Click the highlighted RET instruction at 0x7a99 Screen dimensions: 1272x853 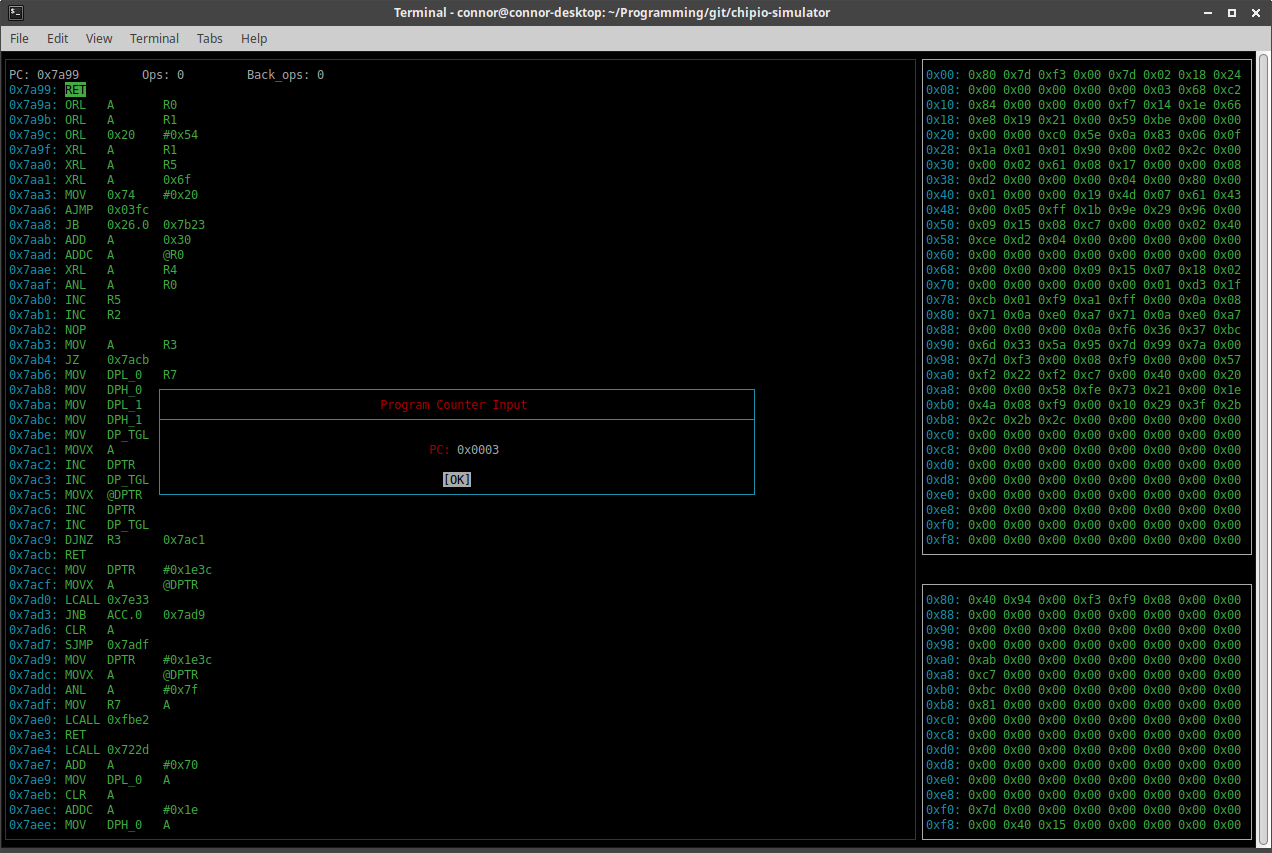[x=76, y=90]
